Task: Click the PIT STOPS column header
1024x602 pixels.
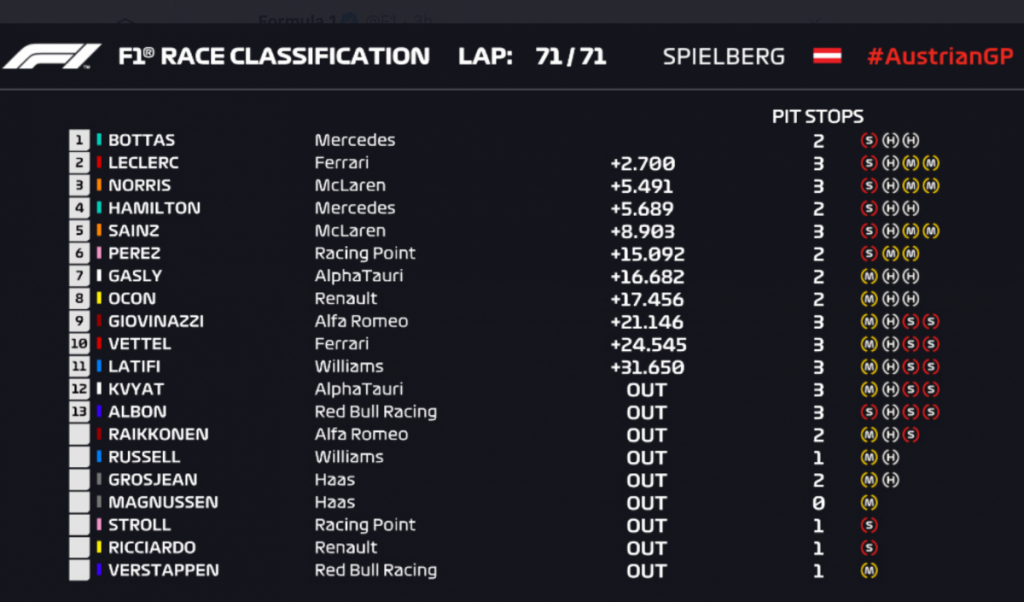Action: [x=817, y=116]
